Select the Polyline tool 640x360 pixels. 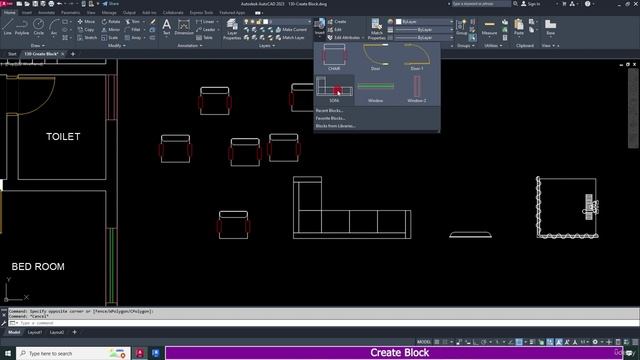pos(22,27)
